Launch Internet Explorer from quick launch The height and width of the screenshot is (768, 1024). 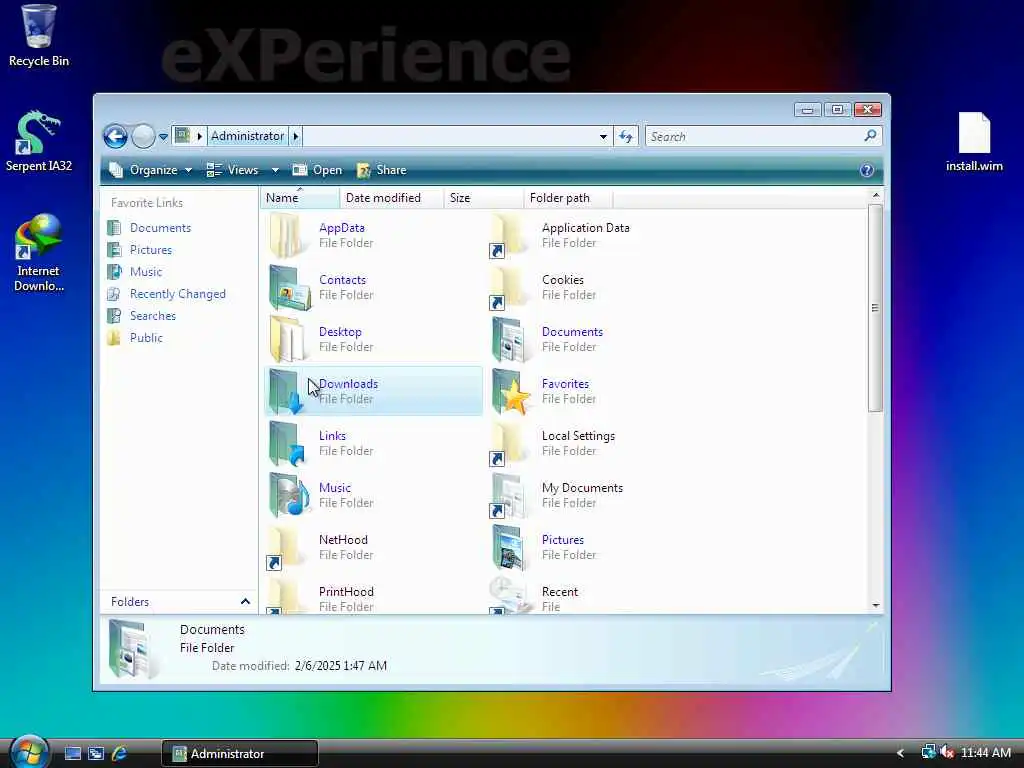(x=120, y=754)
